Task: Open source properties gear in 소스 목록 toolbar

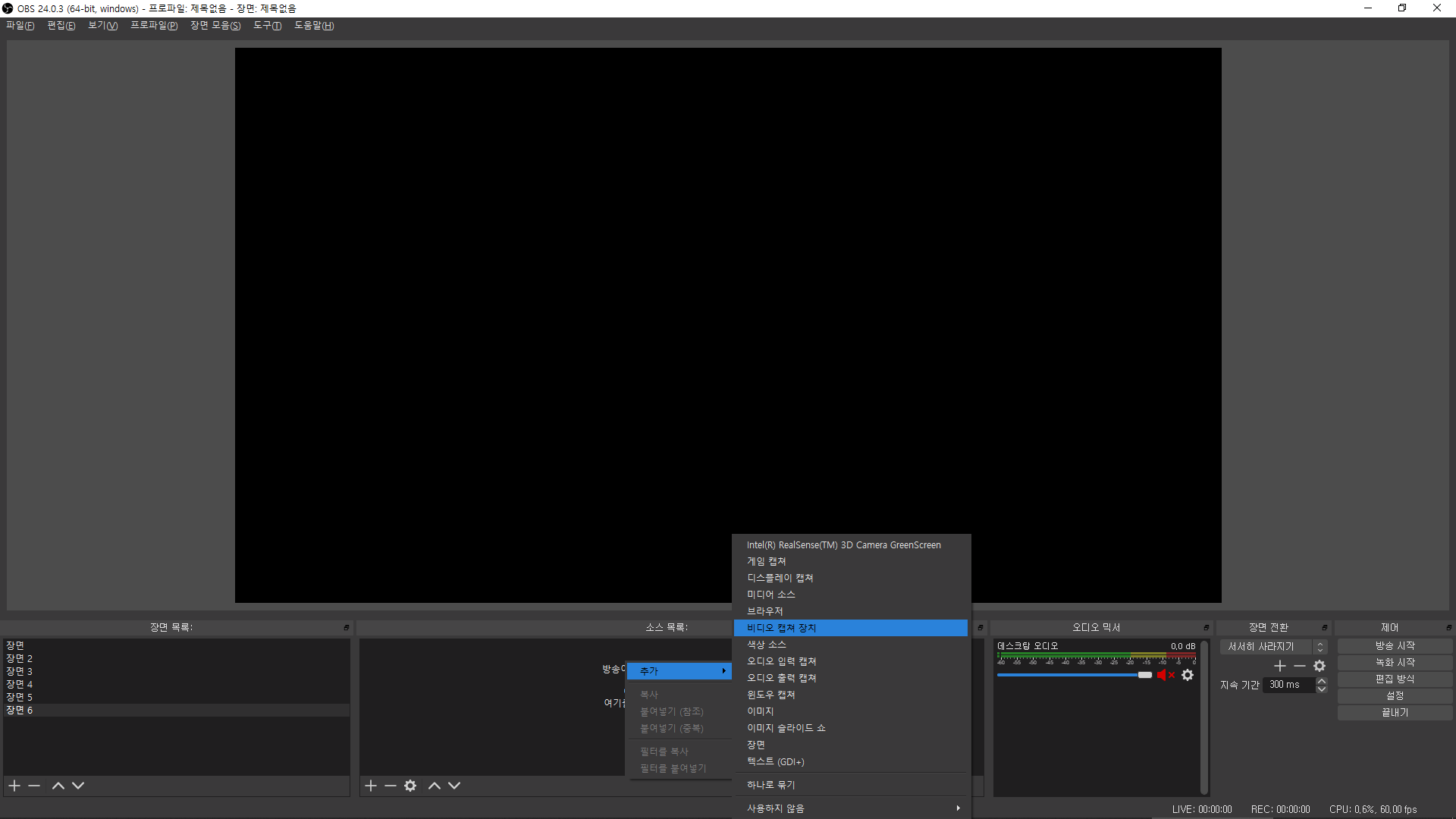Action: (x=410, y=786)
